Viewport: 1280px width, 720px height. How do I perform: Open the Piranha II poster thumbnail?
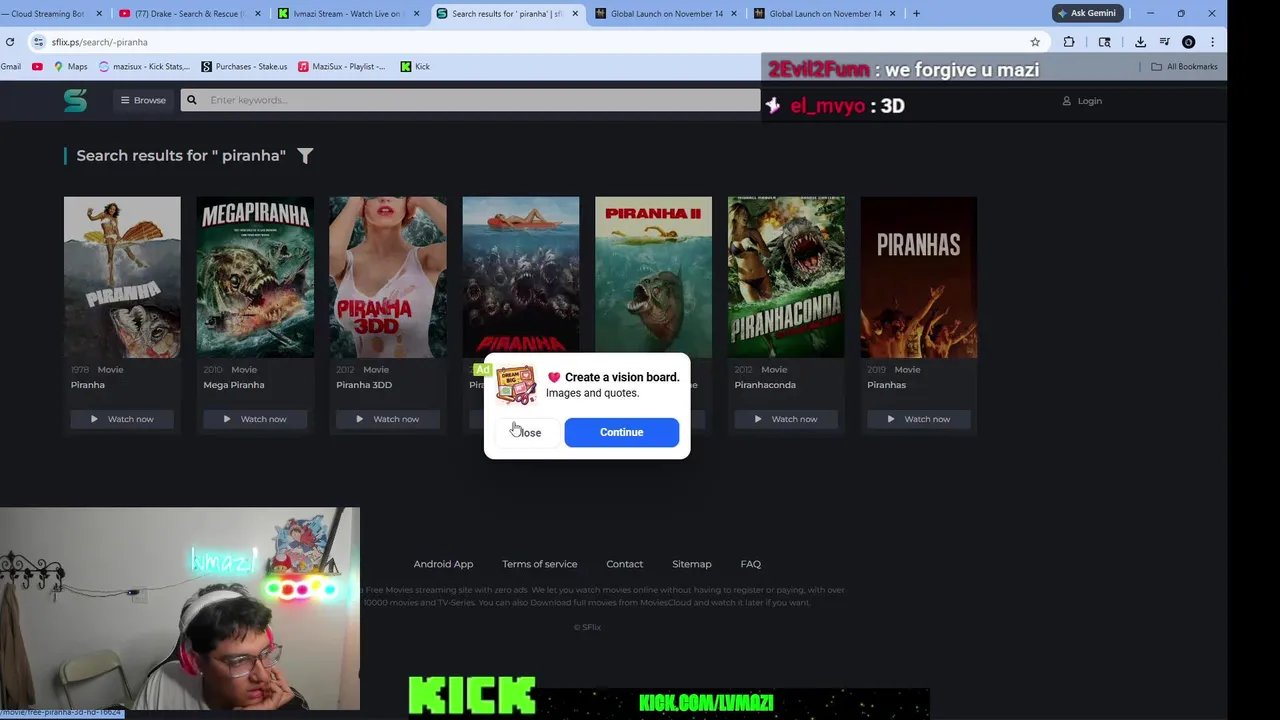[653, 275]
